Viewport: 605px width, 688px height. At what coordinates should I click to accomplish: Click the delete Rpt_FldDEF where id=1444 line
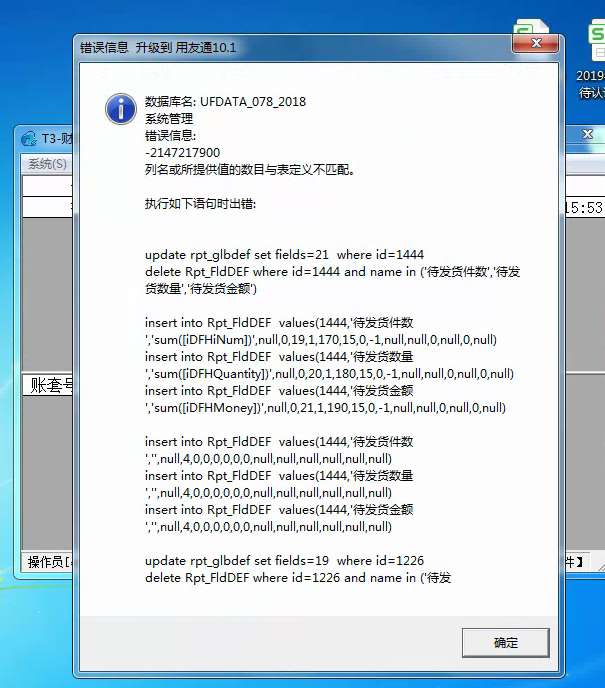[333, 272]
